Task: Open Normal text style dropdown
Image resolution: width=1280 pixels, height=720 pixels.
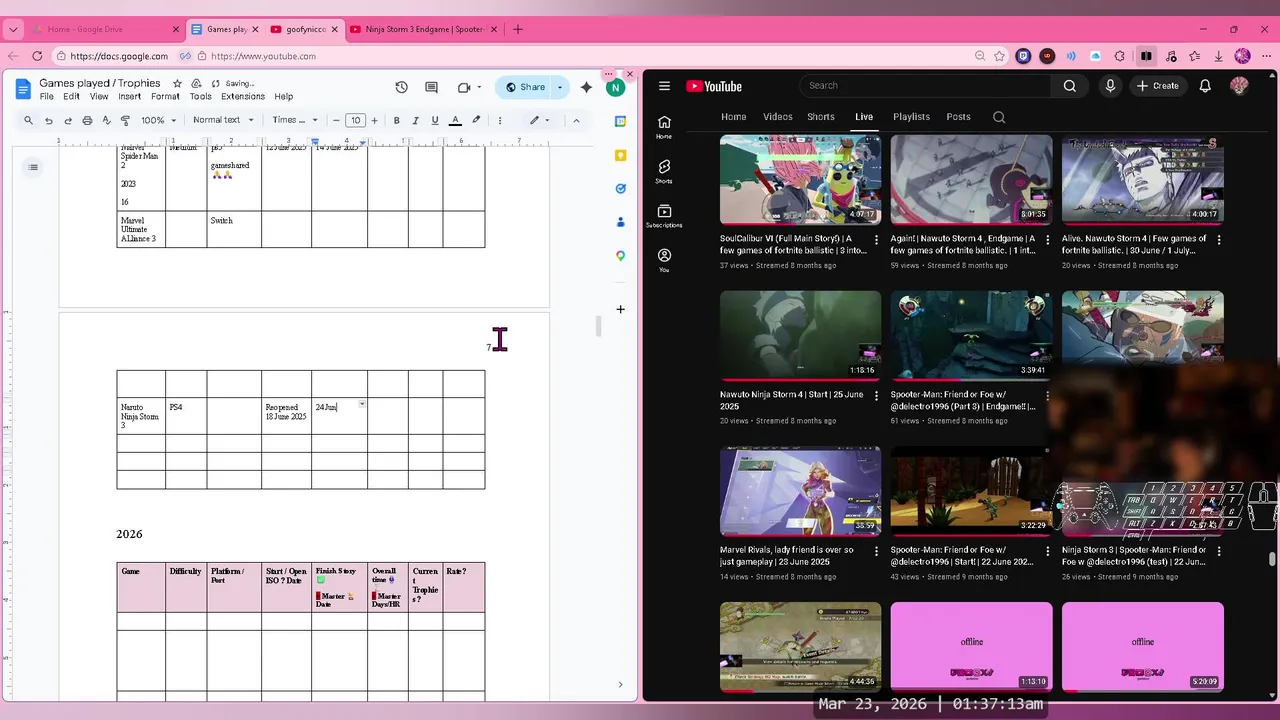Action: pyautogui.click(x=222, y=120)
